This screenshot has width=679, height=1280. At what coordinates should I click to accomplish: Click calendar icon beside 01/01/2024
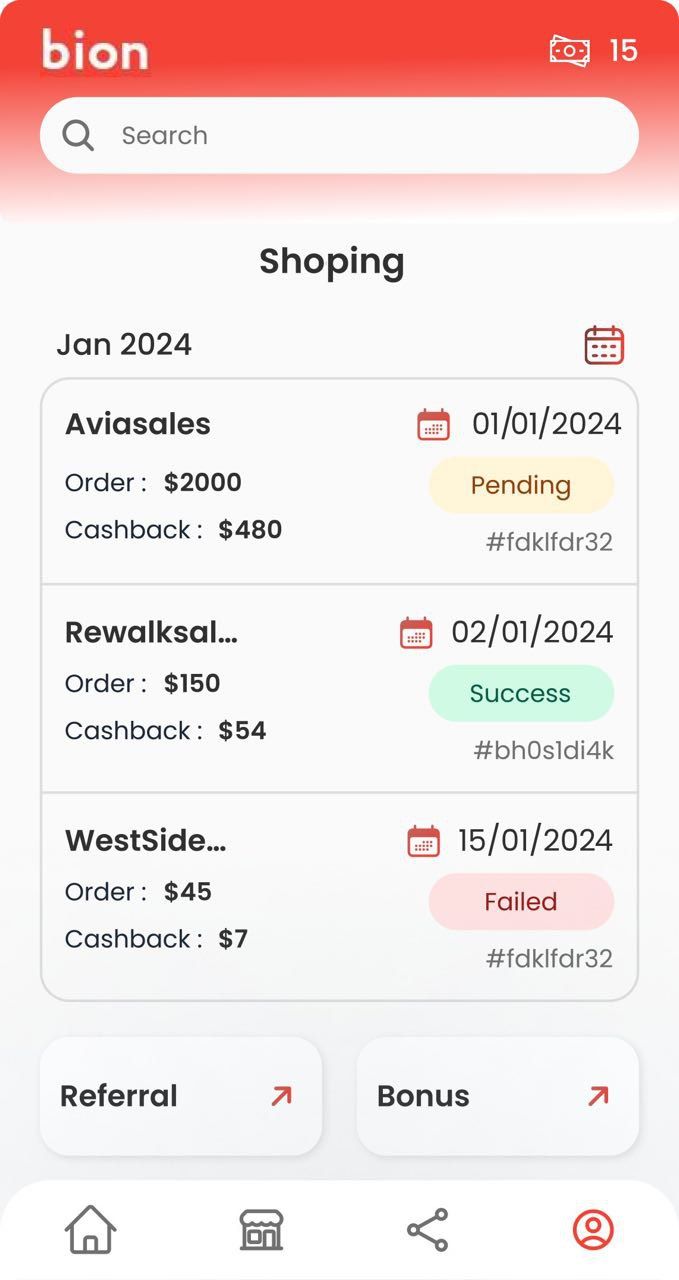[x=433, y=424]
